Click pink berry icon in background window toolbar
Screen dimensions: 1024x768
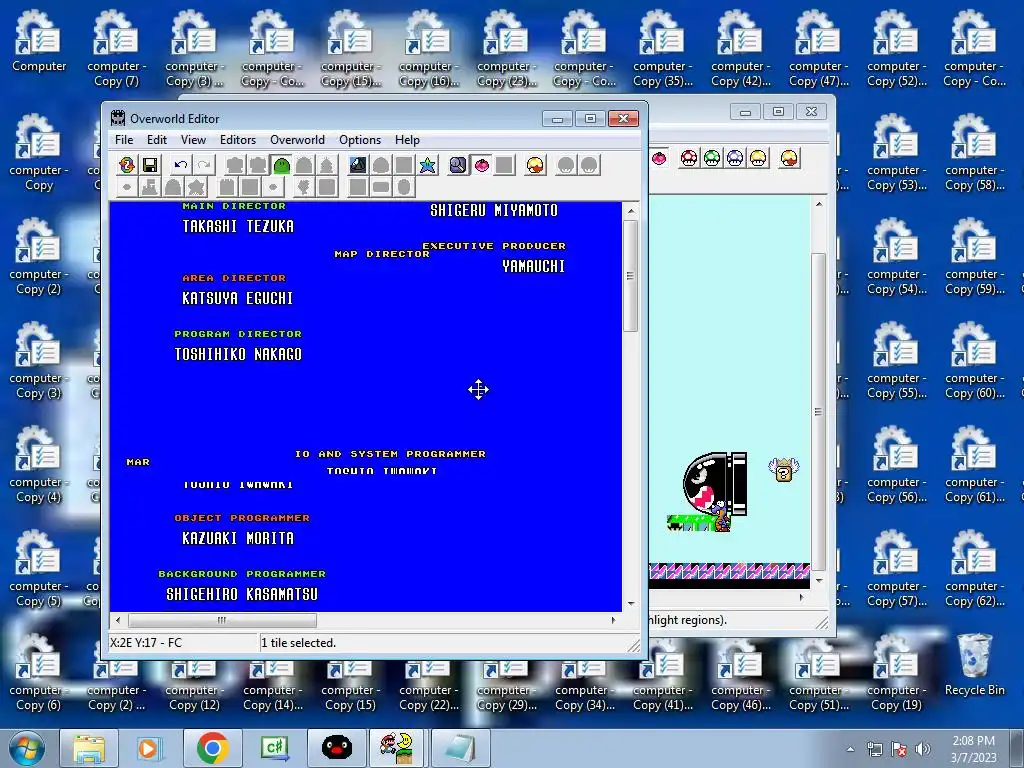[660, 159]
